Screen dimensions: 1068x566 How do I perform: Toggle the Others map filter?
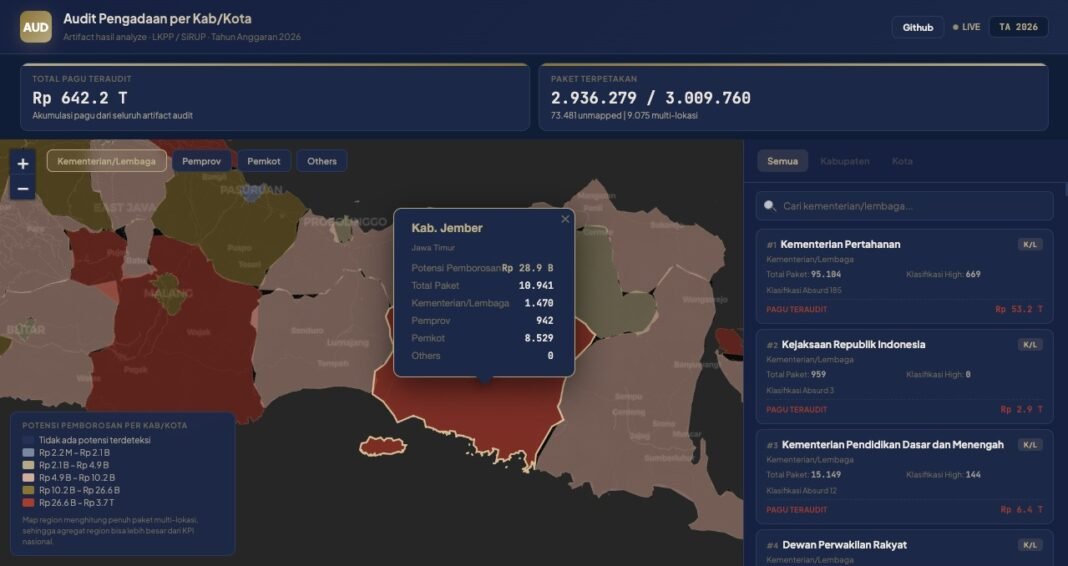321,161
